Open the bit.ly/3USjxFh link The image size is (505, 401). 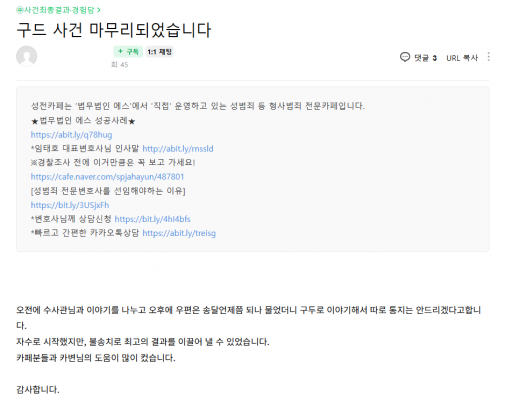coord(70,205)
